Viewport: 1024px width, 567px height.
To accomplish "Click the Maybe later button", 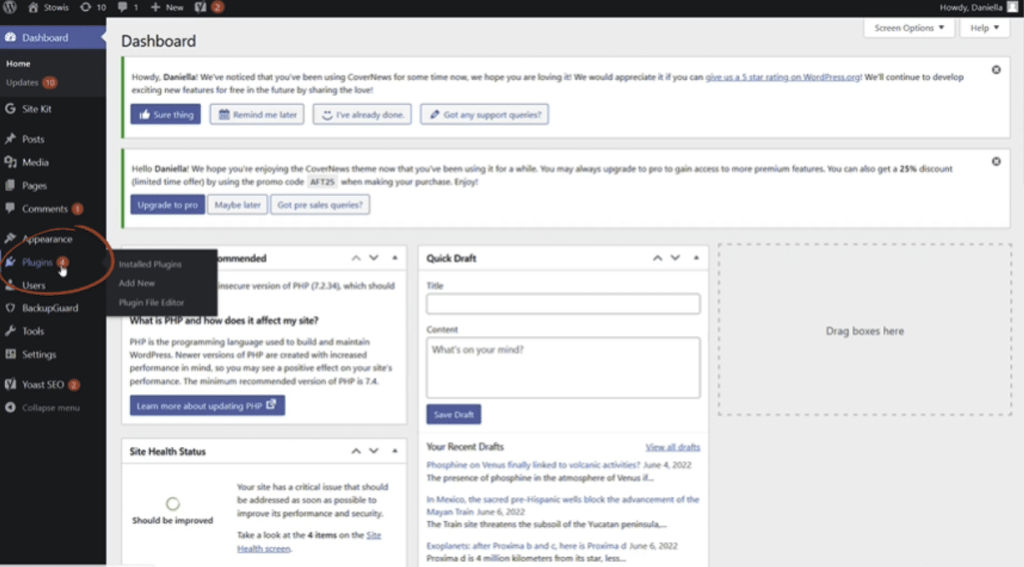I will [x=237, y=204].
